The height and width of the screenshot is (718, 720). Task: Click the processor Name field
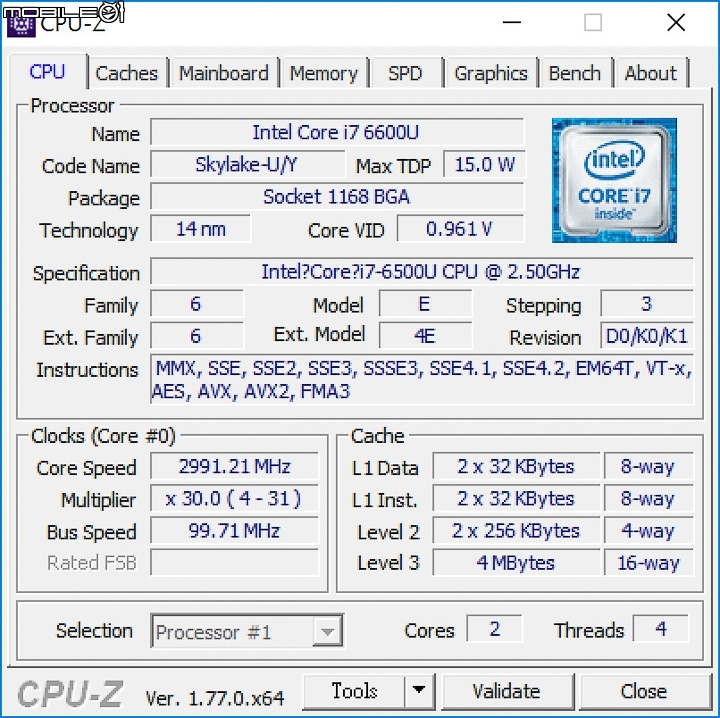point(337,132)
